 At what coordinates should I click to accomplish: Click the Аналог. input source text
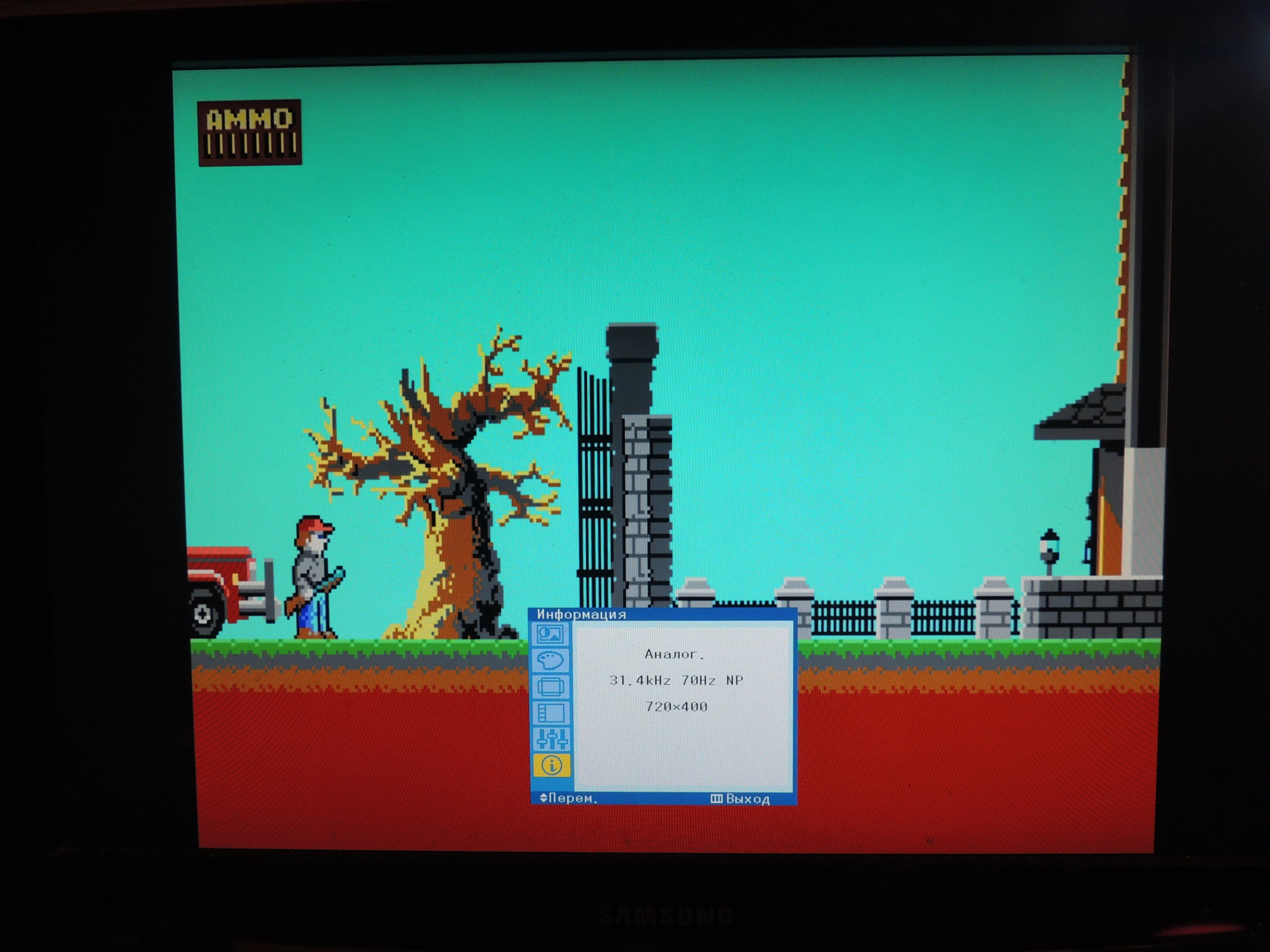tap(674, 654)
